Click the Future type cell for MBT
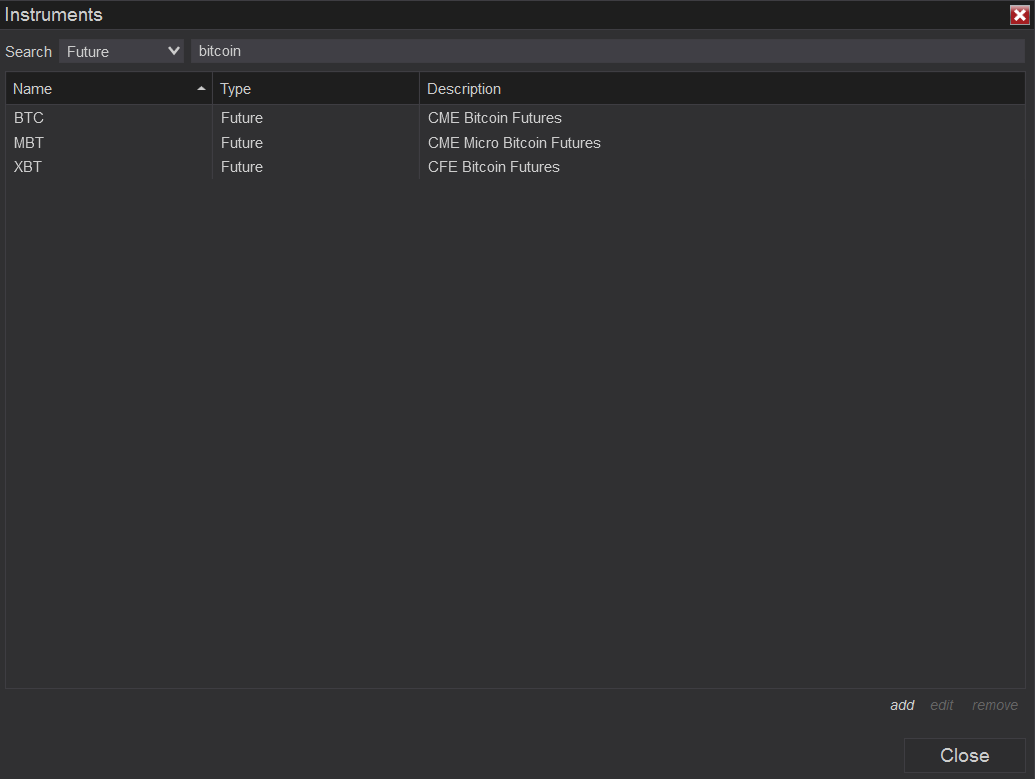 coord(242,143)
